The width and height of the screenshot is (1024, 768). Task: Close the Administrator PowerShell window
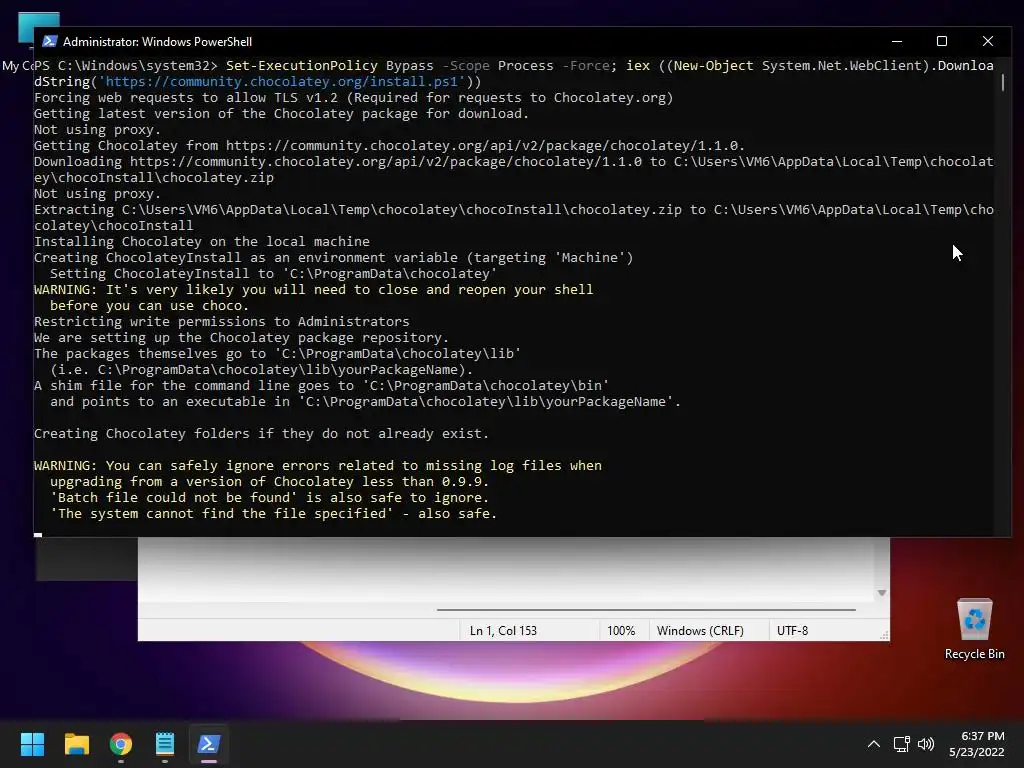click(987, 41)
